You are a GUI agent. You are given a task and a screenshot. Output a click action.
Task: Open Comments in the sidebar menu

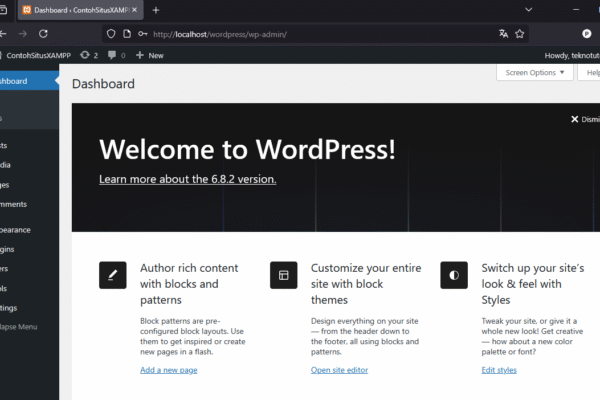[28, 204]
